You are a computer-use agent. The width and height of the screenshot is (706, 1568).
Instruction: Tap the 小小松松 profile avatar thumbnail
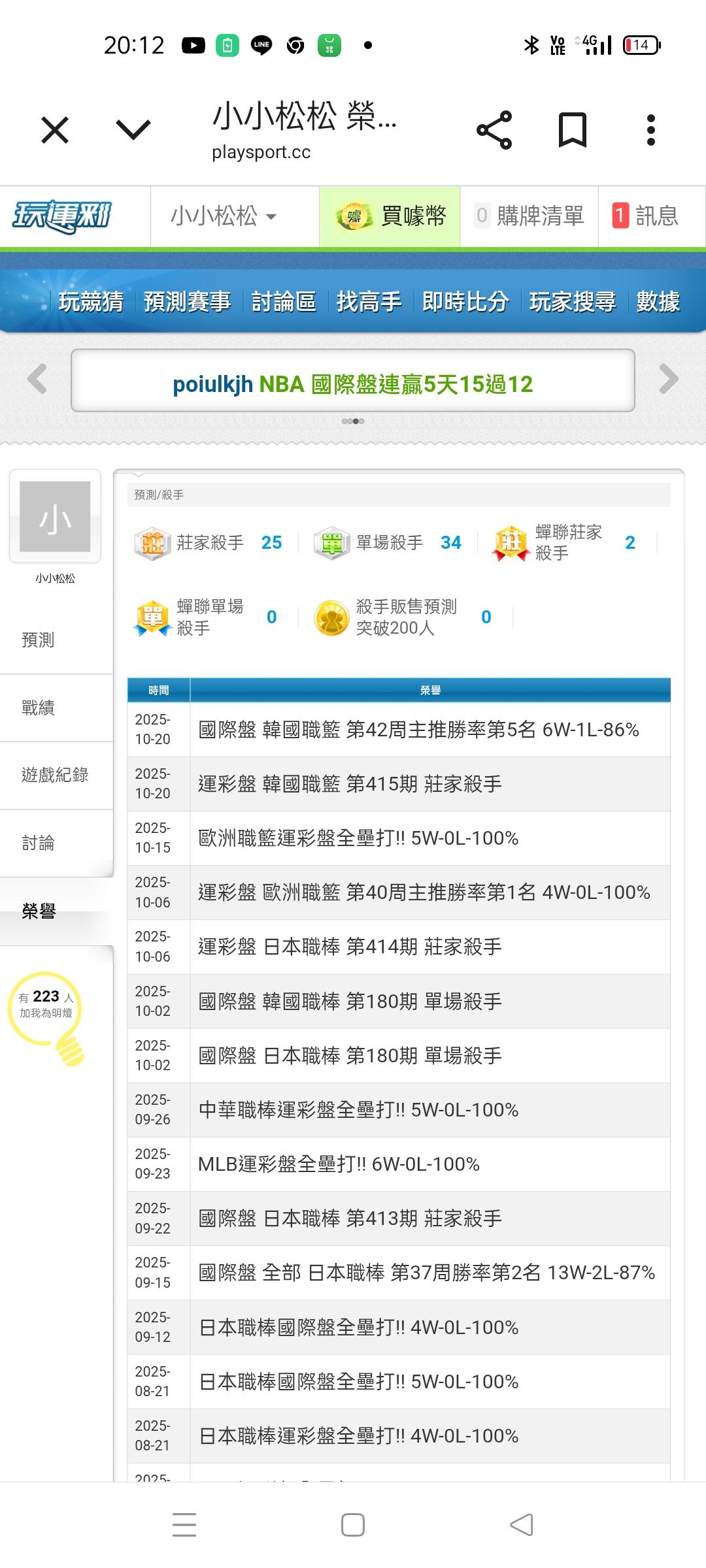click(55, 517)
